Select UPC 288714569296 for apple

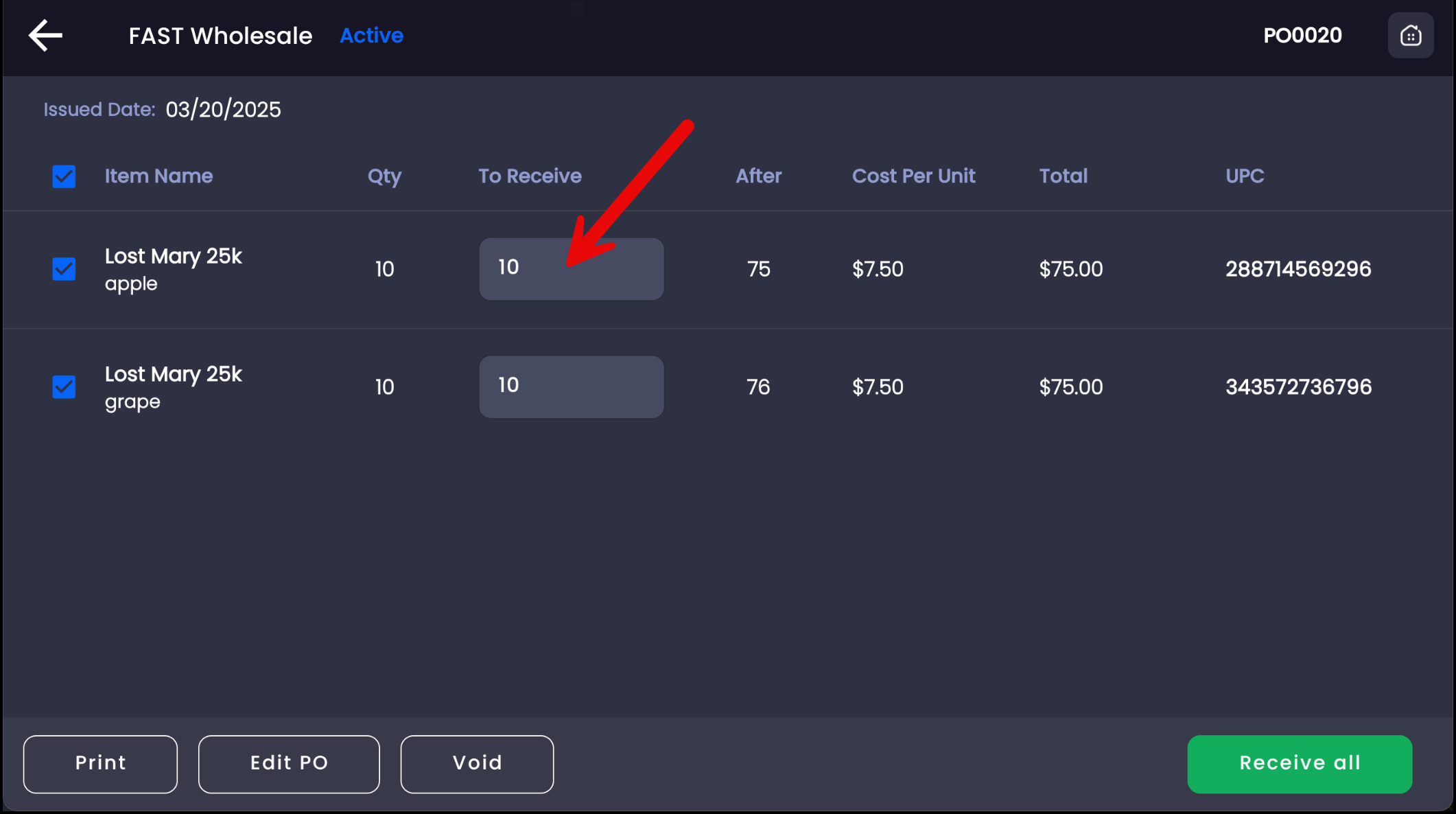(x=1298, y=269)
